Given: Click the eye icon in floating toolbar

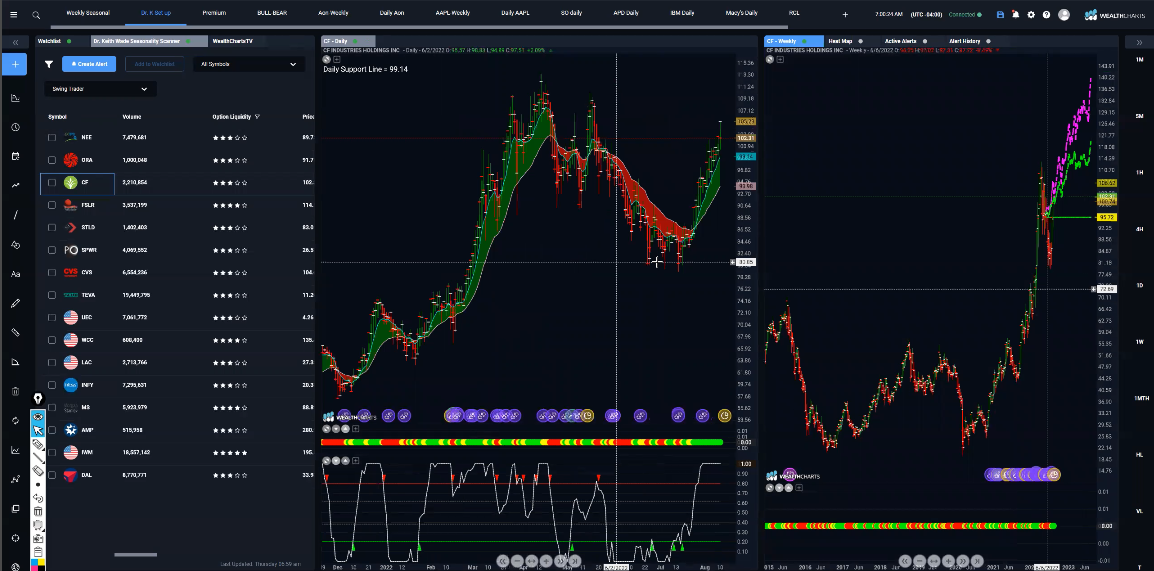Looking at the screenshot, I should (38, 416).
